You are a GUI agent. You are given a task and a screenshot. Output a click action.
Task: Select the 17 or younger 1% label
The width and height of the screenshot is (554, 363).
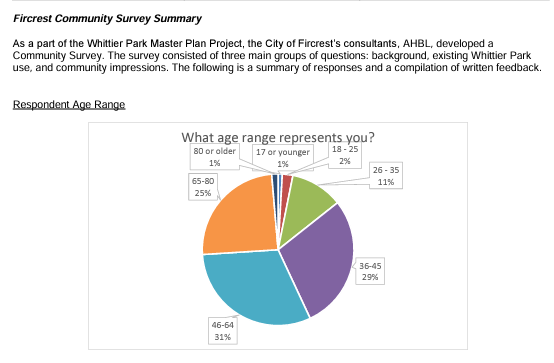[283, 158]
